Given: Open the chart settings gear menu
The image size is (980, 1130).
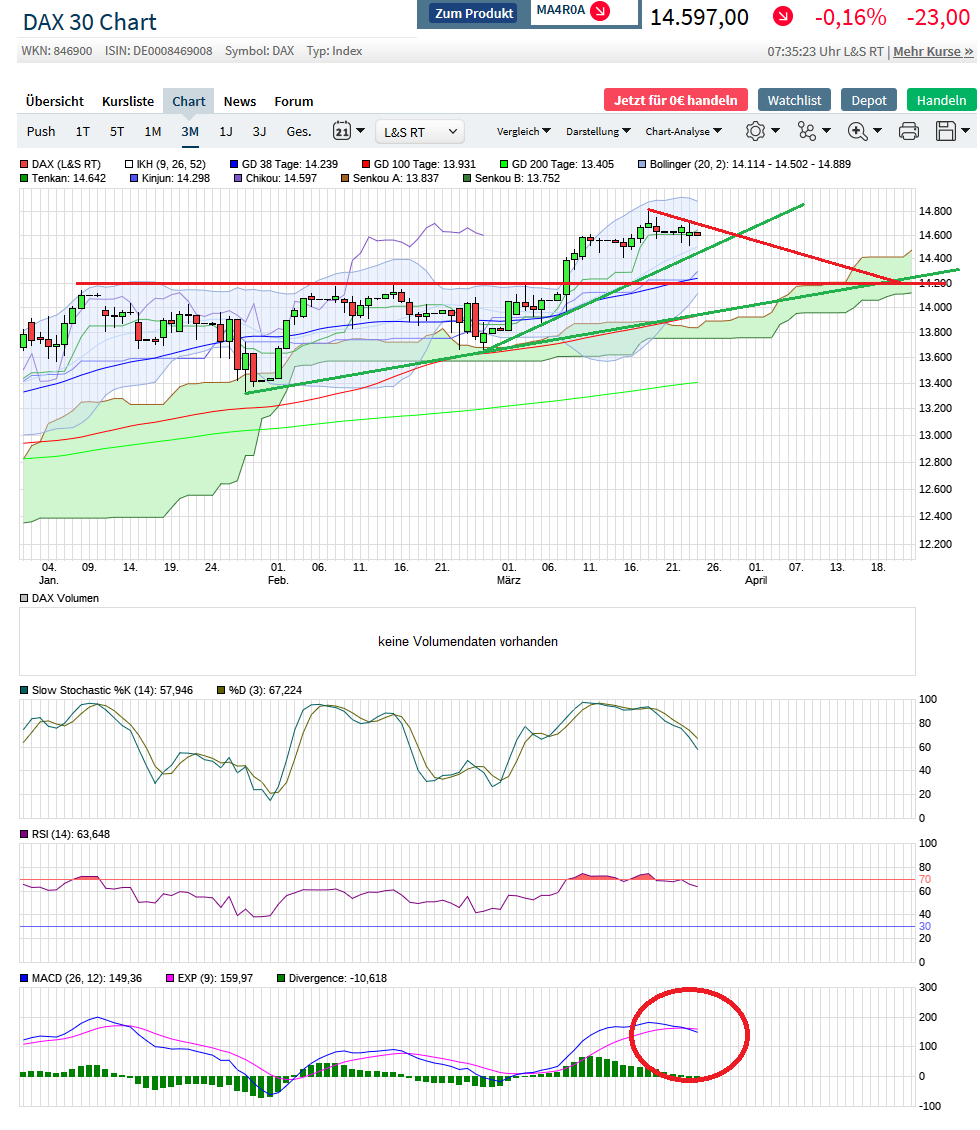Looking at the screenshot, I should (755, 131).
